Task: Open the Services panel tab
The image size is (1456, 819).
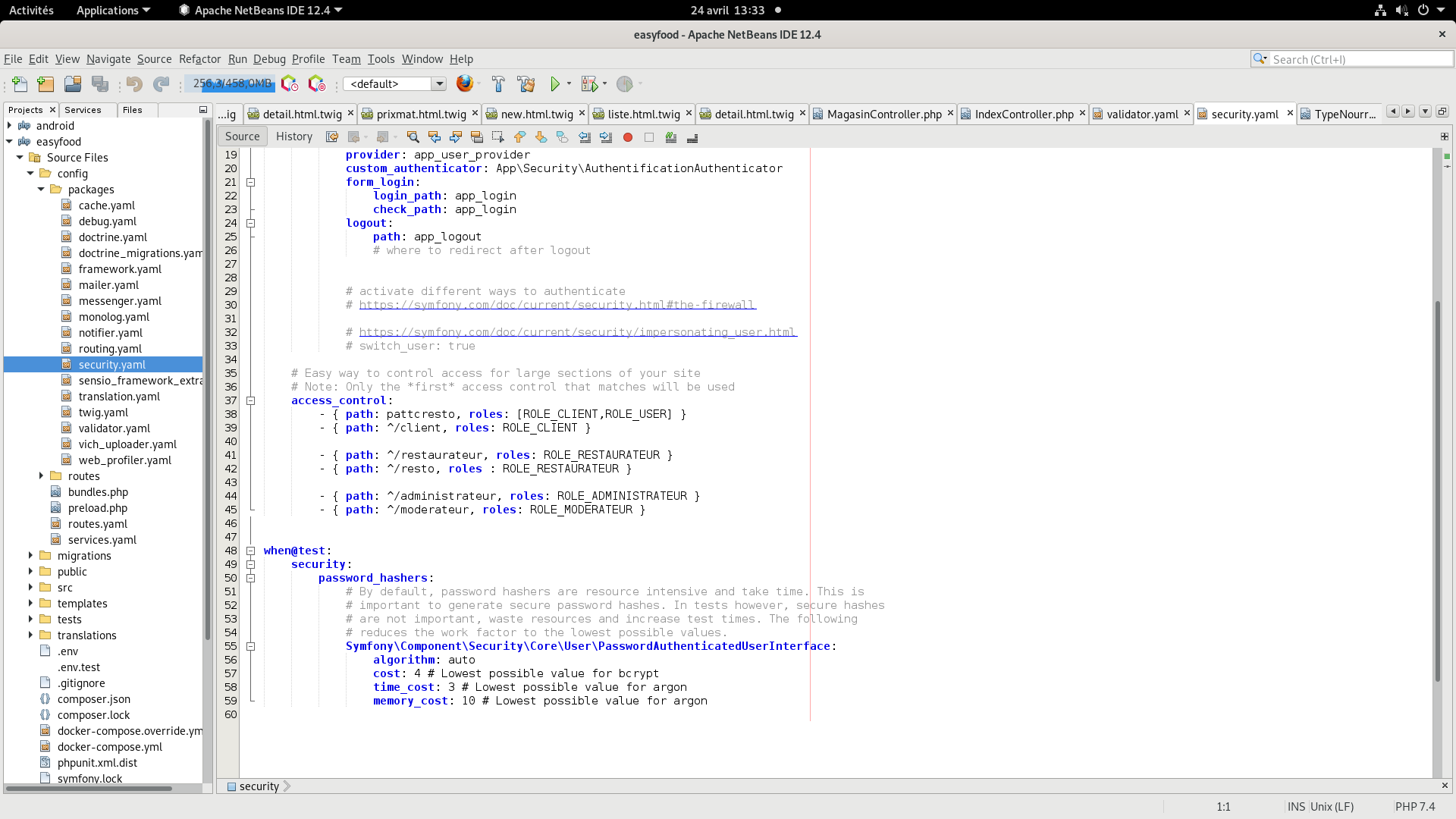Action: coord(83,110)
